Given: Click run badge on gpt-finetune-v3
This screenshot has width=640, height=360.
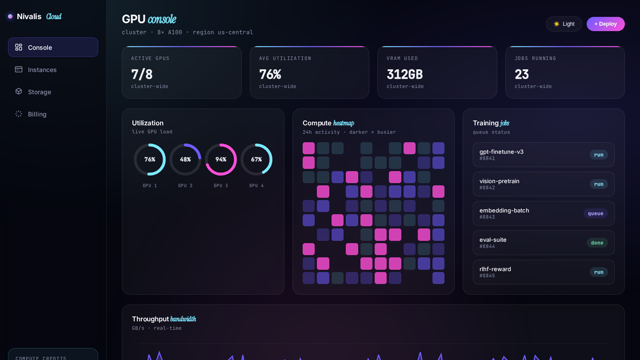Looking at the screenshot, I should click(598, 155).
